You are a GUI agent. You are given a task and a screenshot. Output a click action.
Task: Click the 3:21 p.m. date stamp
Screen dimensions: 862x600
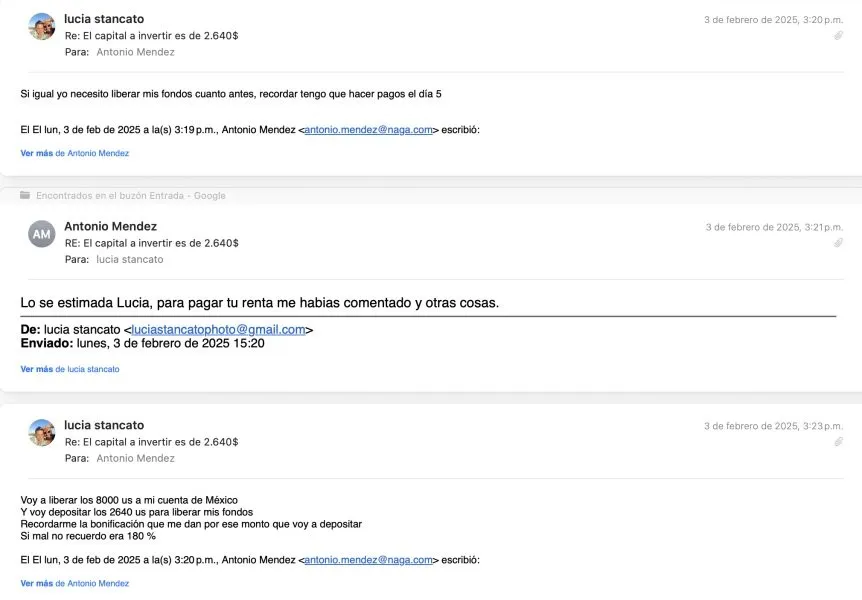click(774, 227)
